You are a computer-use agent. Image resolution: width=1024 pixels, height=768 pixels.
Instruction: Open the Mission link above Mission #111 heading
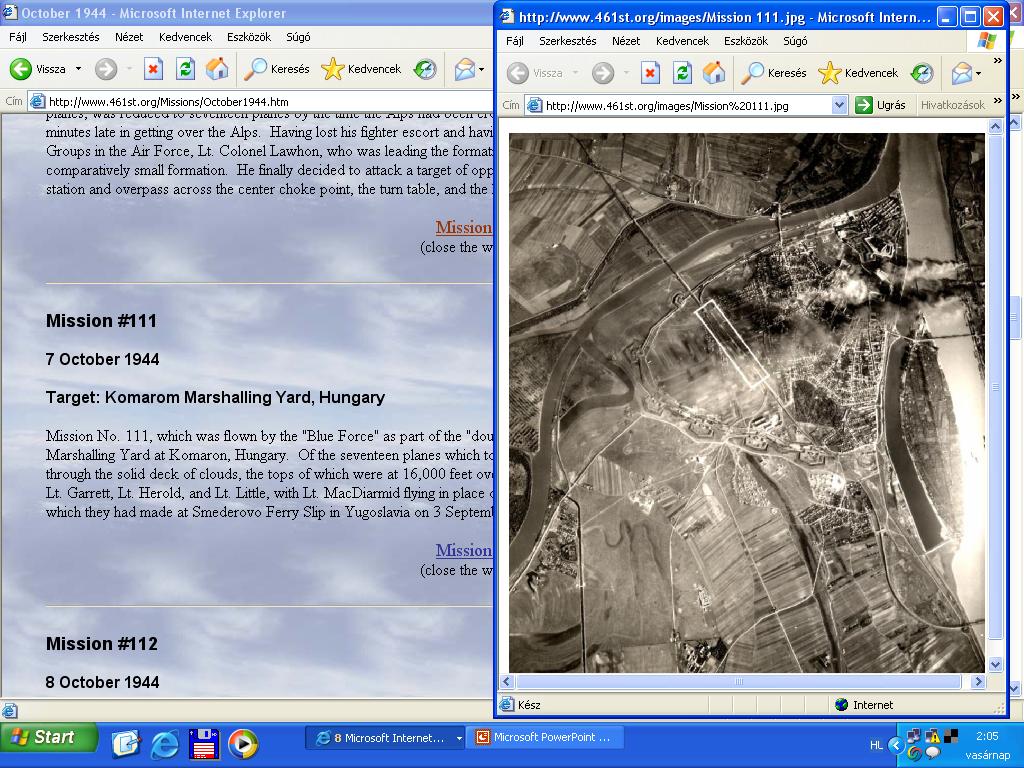pos(464,227)
